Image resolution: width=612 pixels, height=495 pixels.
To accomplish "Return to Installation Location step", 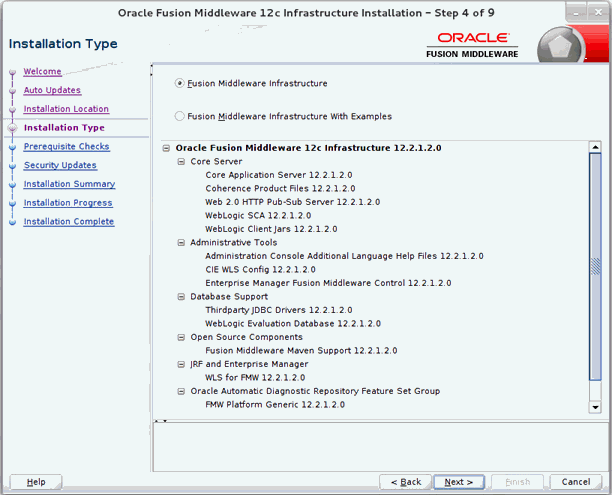I will (66, 109).
